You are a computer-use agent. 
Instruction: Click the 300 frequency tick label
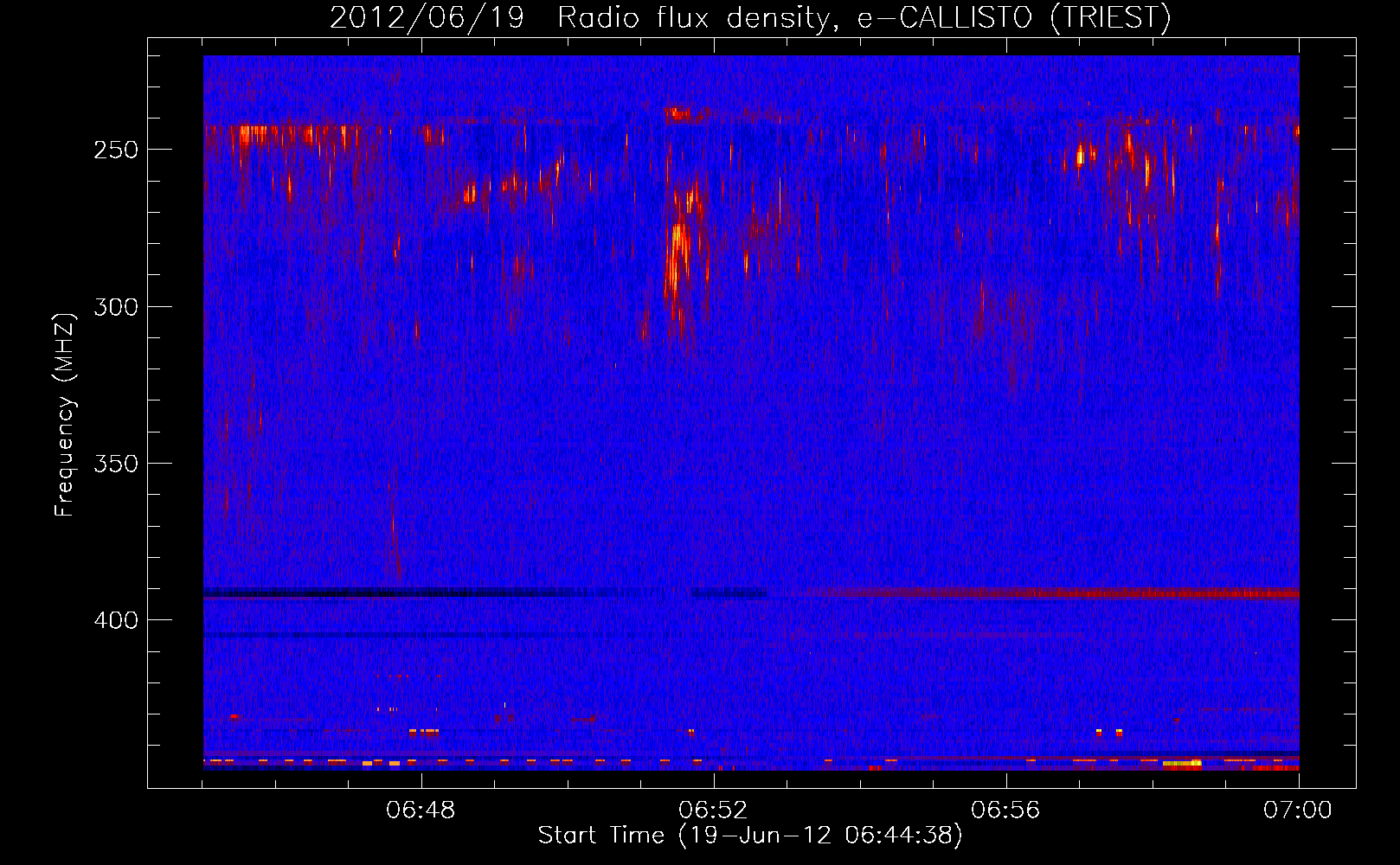(116, 307)
